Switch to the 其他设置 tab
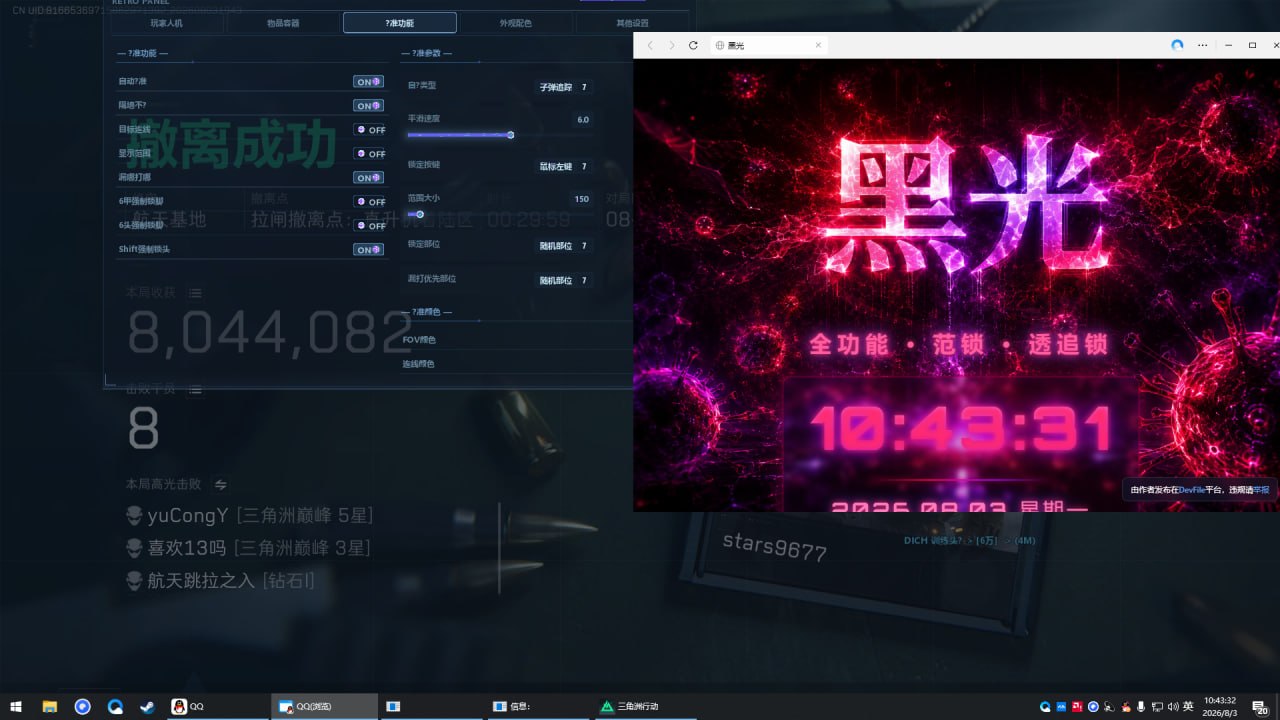Screen dimensions: 1280x720 click(632, 23)
